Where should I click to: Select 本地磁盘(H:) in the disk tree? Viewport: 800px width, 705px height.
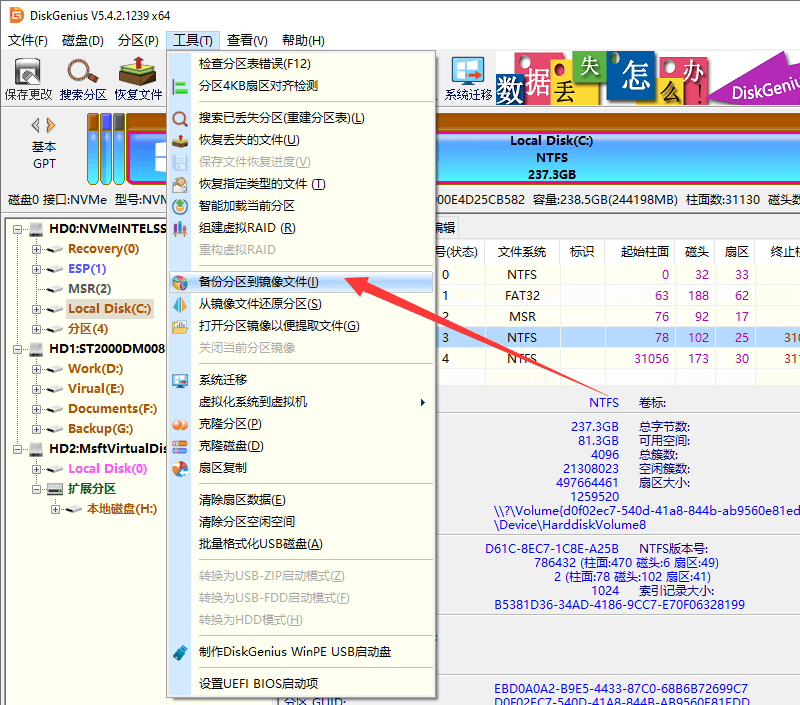click(121, 509)
